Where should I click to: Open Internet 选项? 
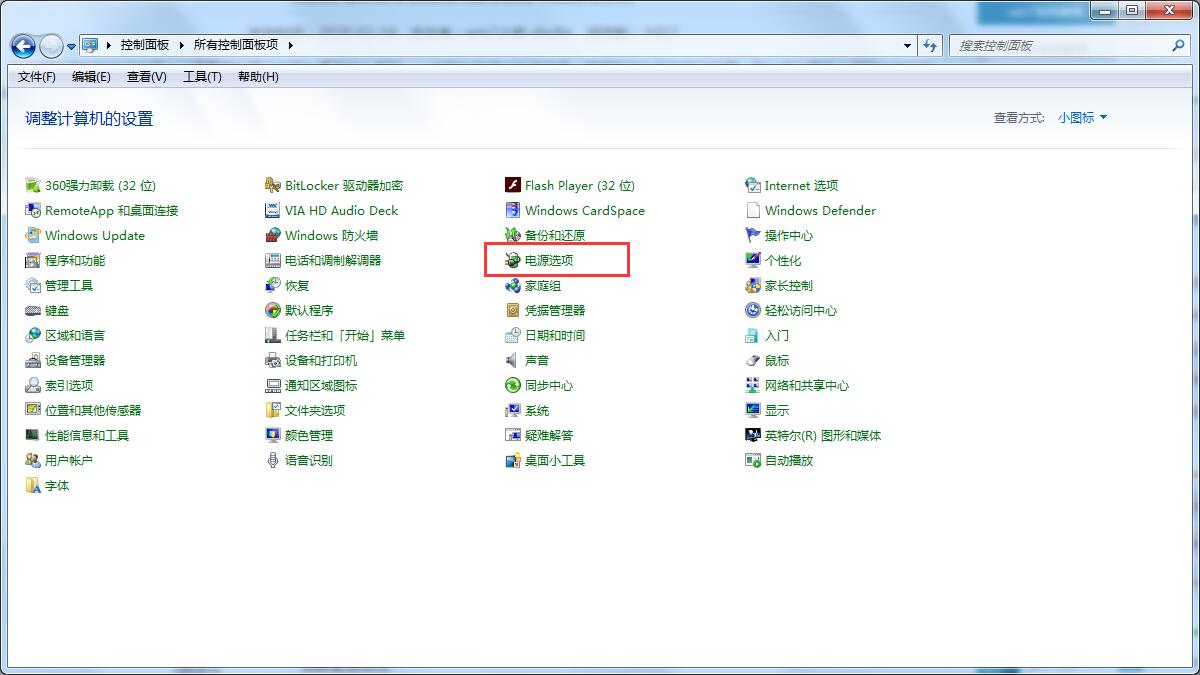802,185
